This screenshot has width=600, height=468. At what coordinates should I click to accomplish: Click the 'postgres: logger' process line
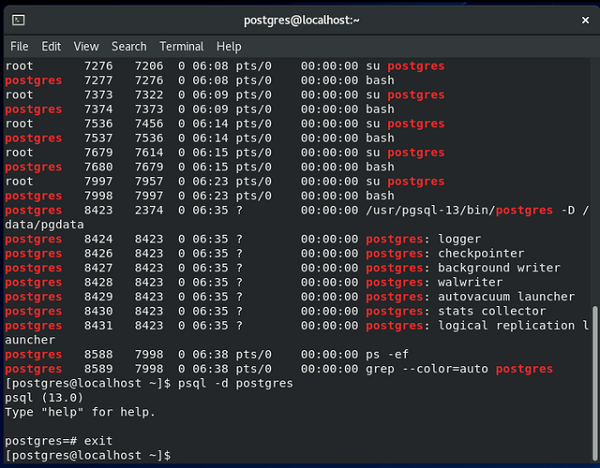coord(243,239)
